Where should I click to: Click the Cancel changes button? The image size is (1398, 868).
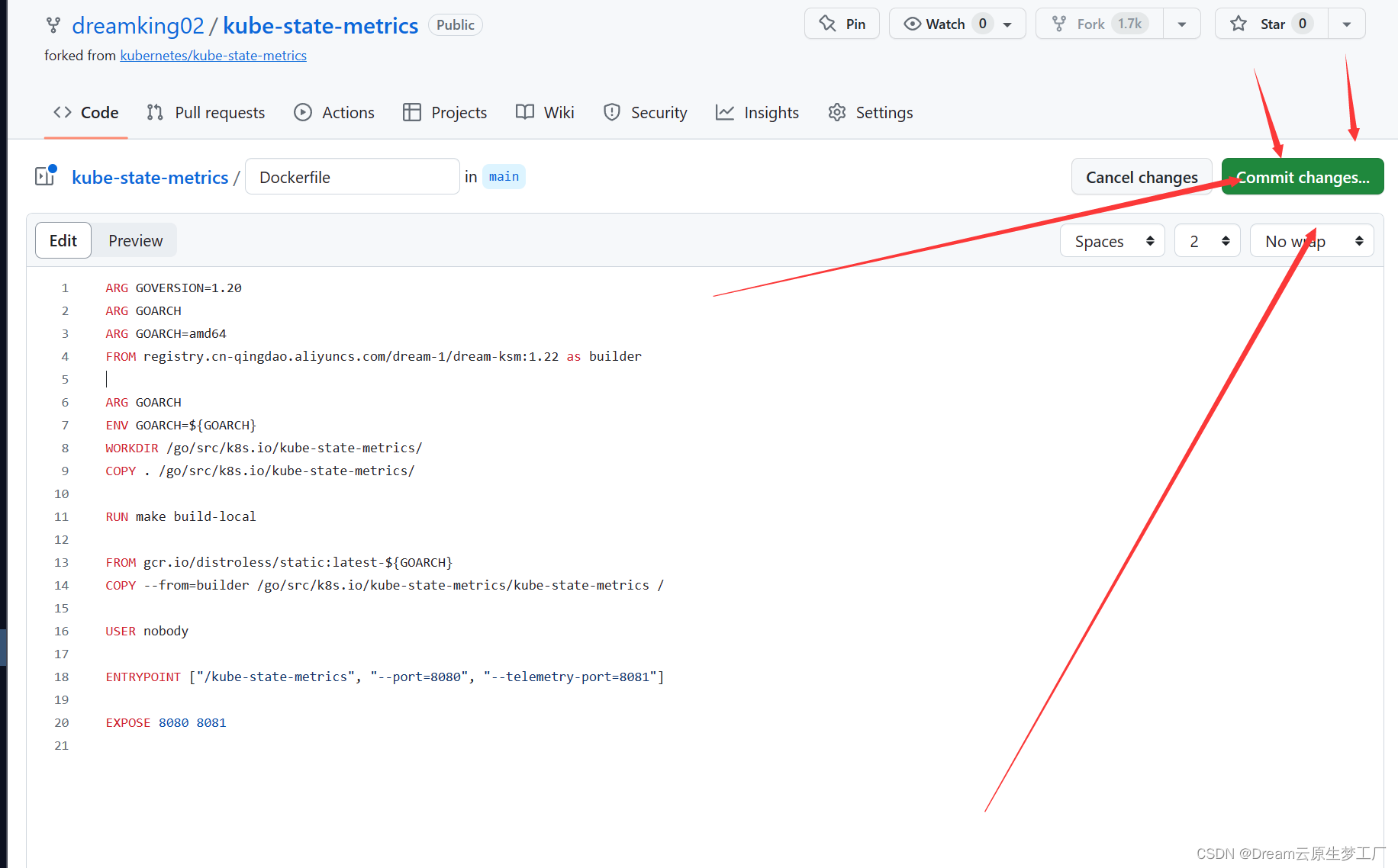1142,177
